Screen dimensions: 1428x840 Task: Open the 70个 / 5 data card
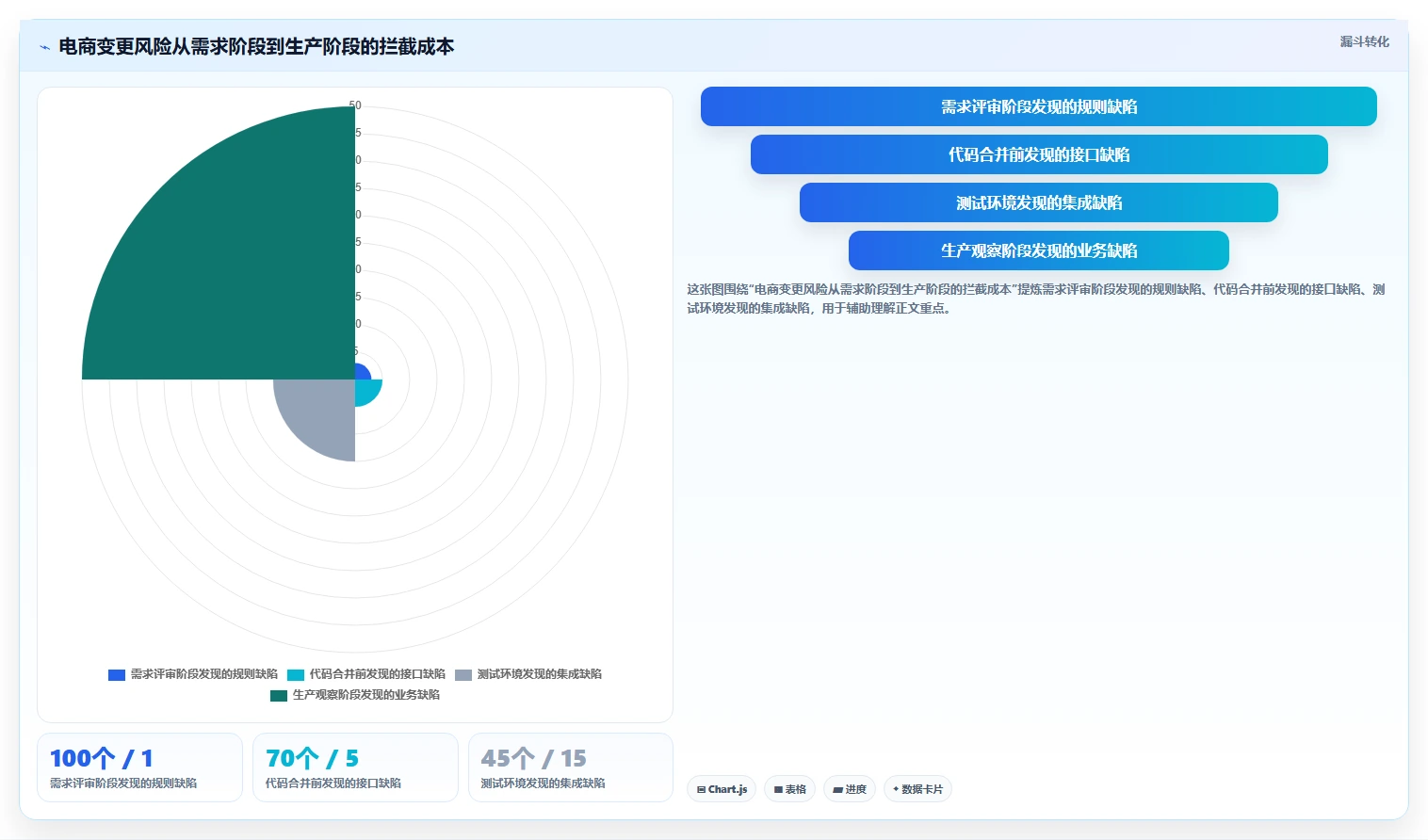click(355, 767)
